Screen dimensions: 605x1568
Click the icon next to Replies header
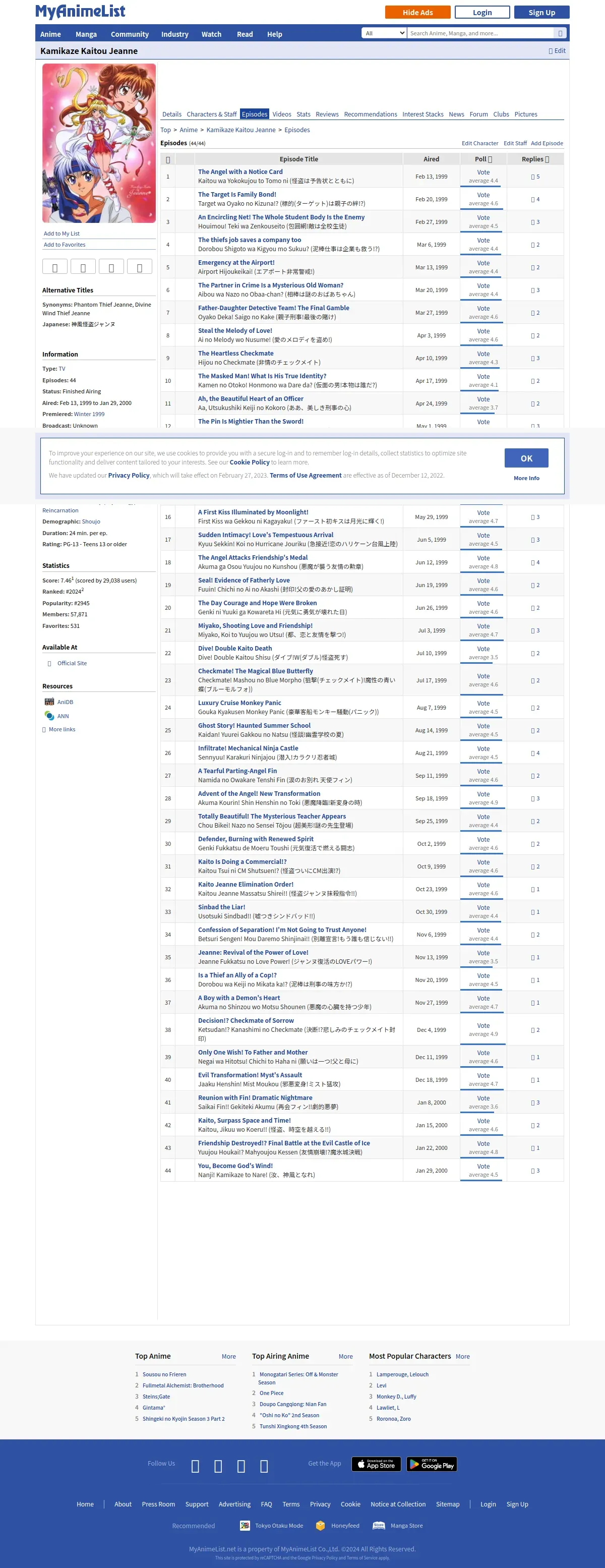[547, 159]
